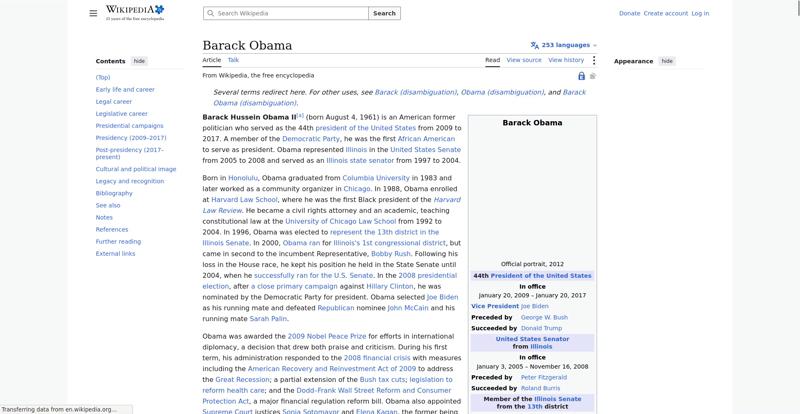The height and width of the screenshot is (414, 800).
Task: Jump to Post-presidency (2017–present) section
Action: click(x=129, y=154)
